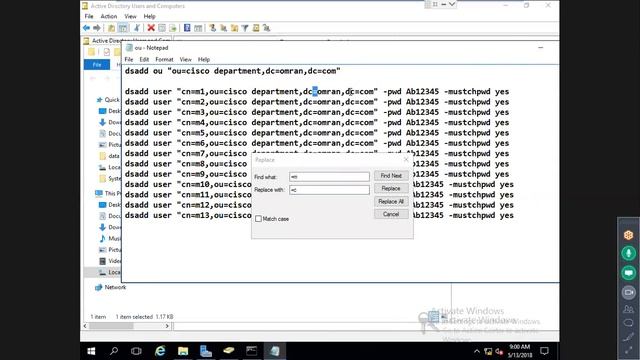Click the microphone icon in side meeting panel

pos(629,253)
